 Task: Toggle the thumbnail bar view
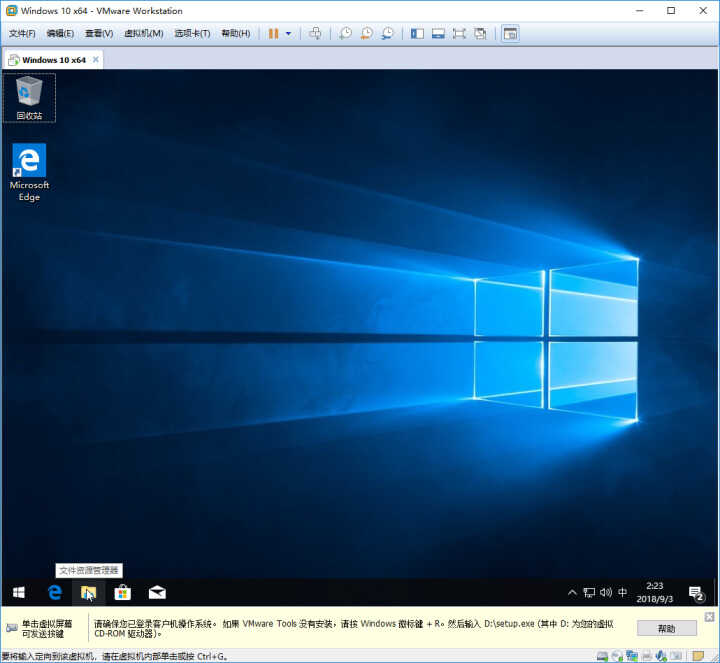[438, 34]
